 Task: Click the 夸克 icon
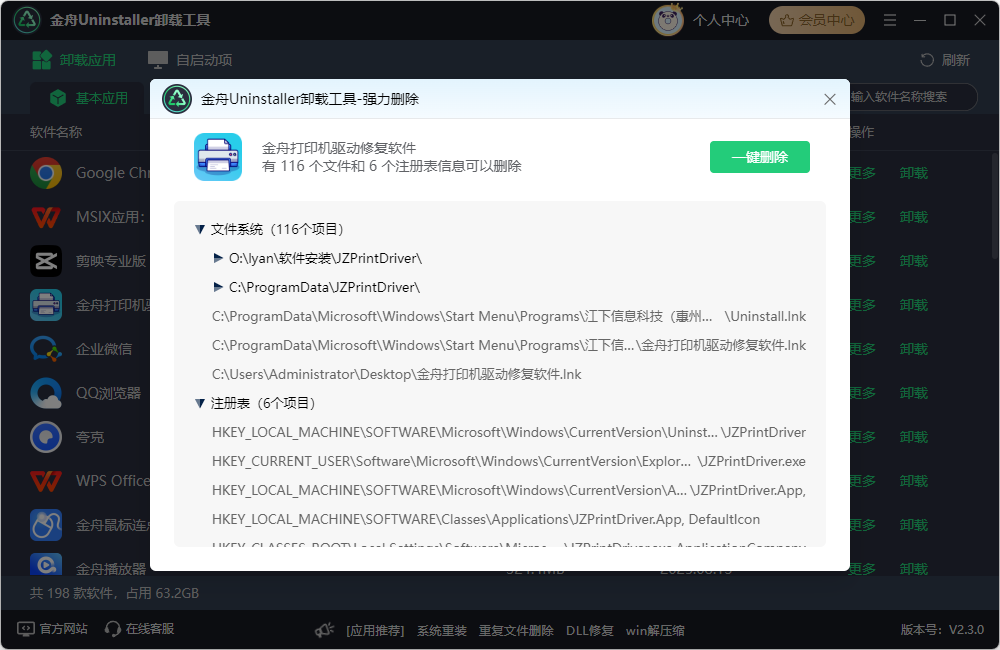click(46, 437)
